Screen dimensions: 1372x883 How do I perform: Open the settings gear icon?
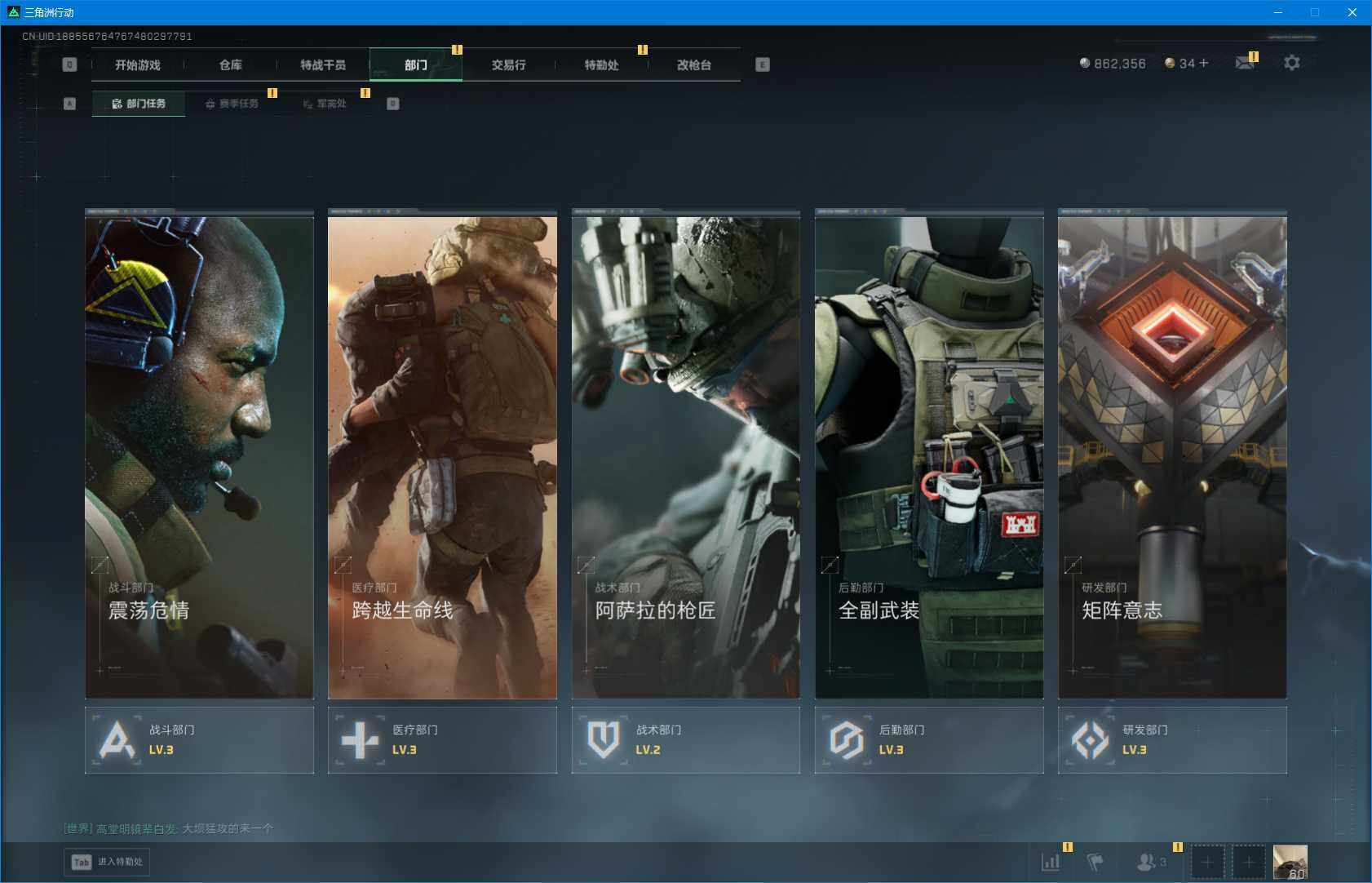coord(1291,63)
